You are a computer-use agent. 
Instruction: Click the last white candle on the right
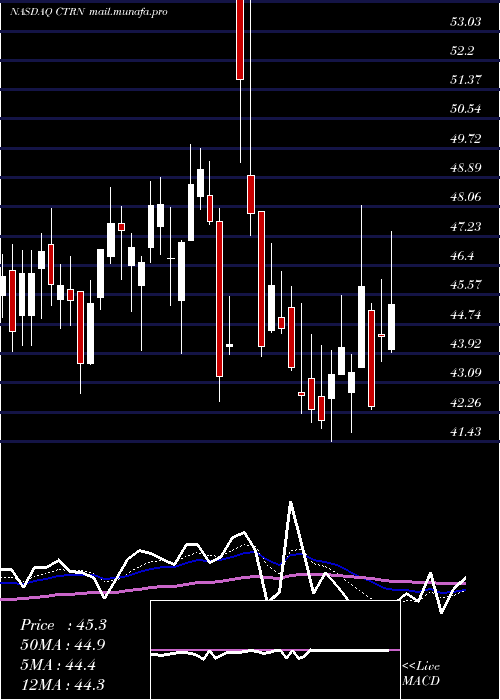pos(392,327)
